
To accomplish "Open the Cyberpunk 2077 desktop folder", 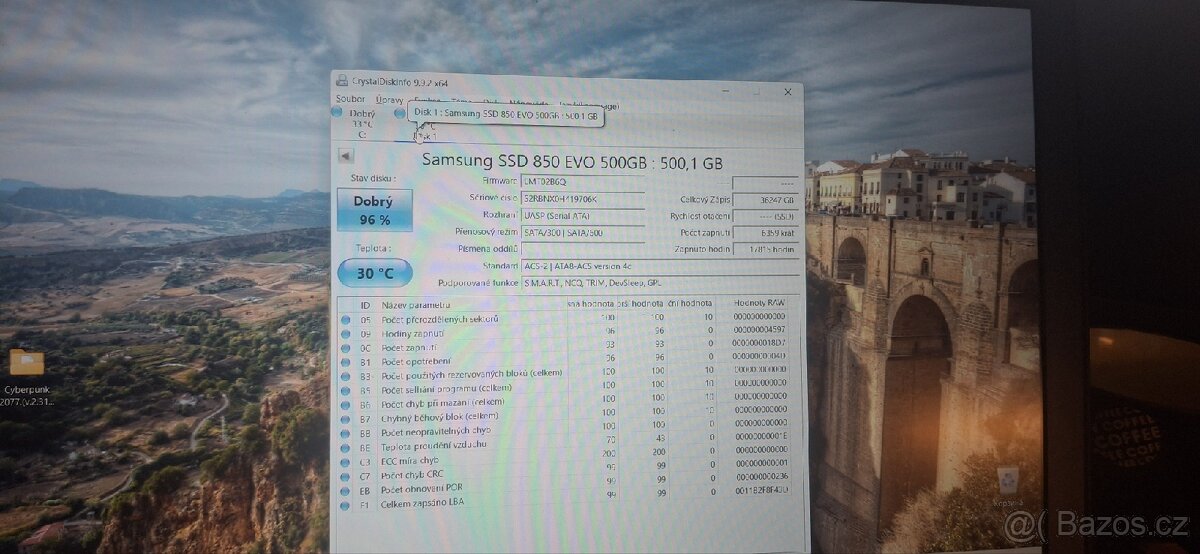I will click(28, 375).
